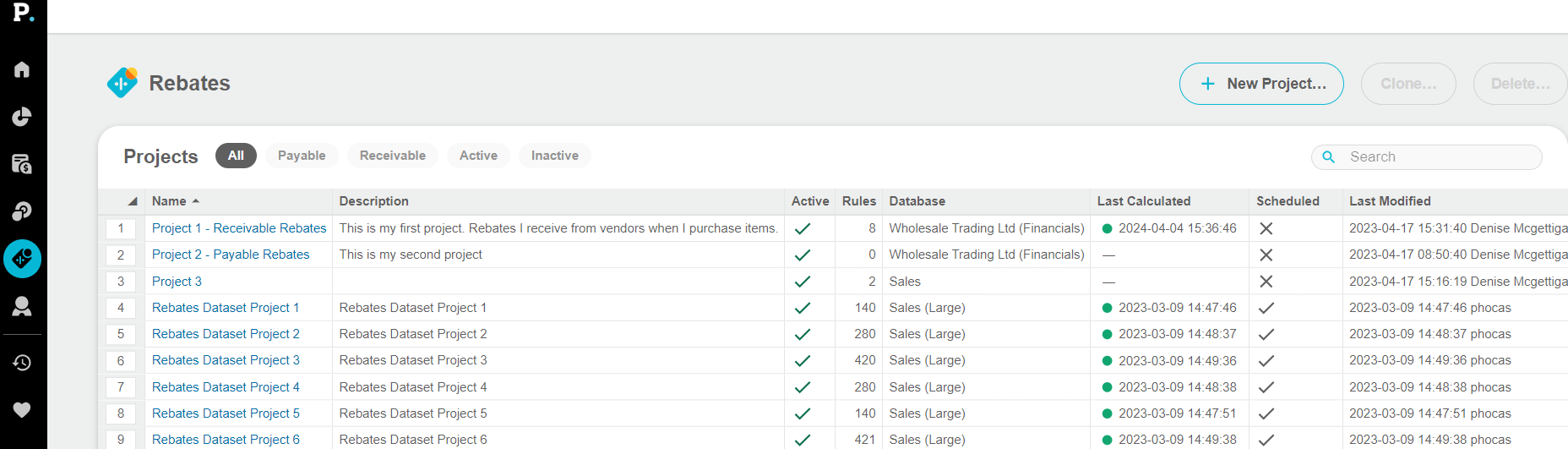Open the Analytics pie chart icon
The image size is (1568, 449).
click(x=22, y=117)
